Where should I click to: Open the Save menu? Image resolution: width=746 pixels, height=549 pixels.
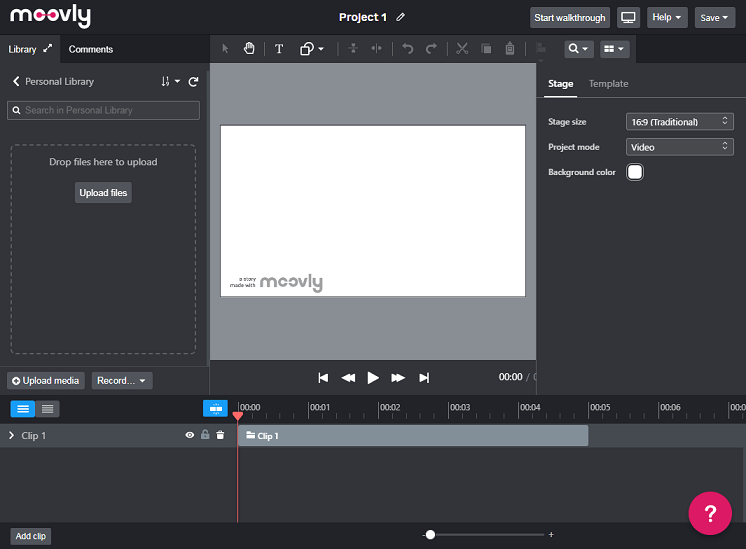(715, 18)
